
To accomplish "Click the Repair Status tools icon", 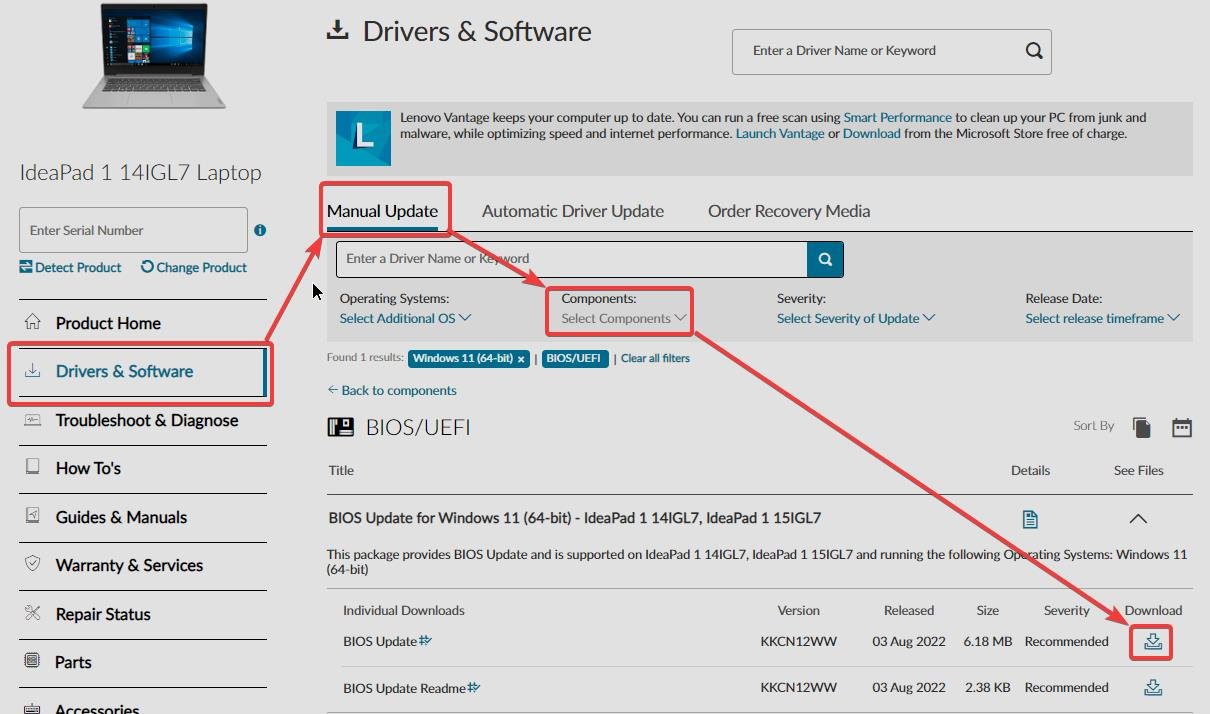I will [x=33, y=613].
